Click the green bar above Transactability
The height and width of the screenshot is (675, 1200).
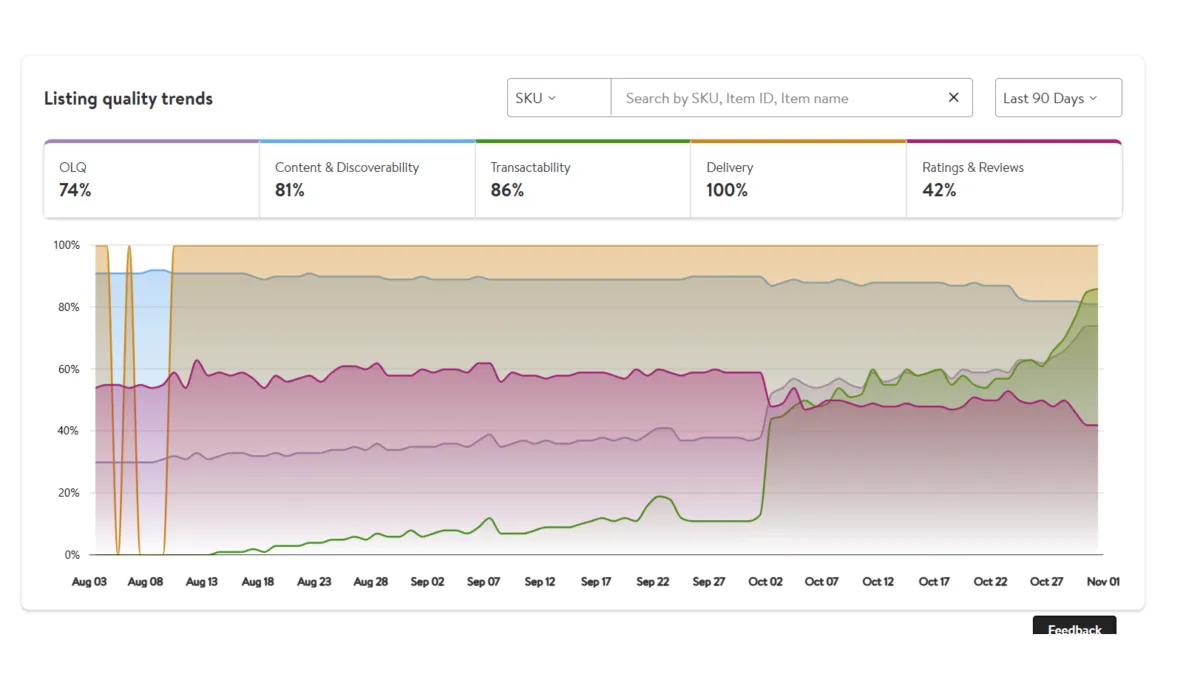(x=582, y=142)
